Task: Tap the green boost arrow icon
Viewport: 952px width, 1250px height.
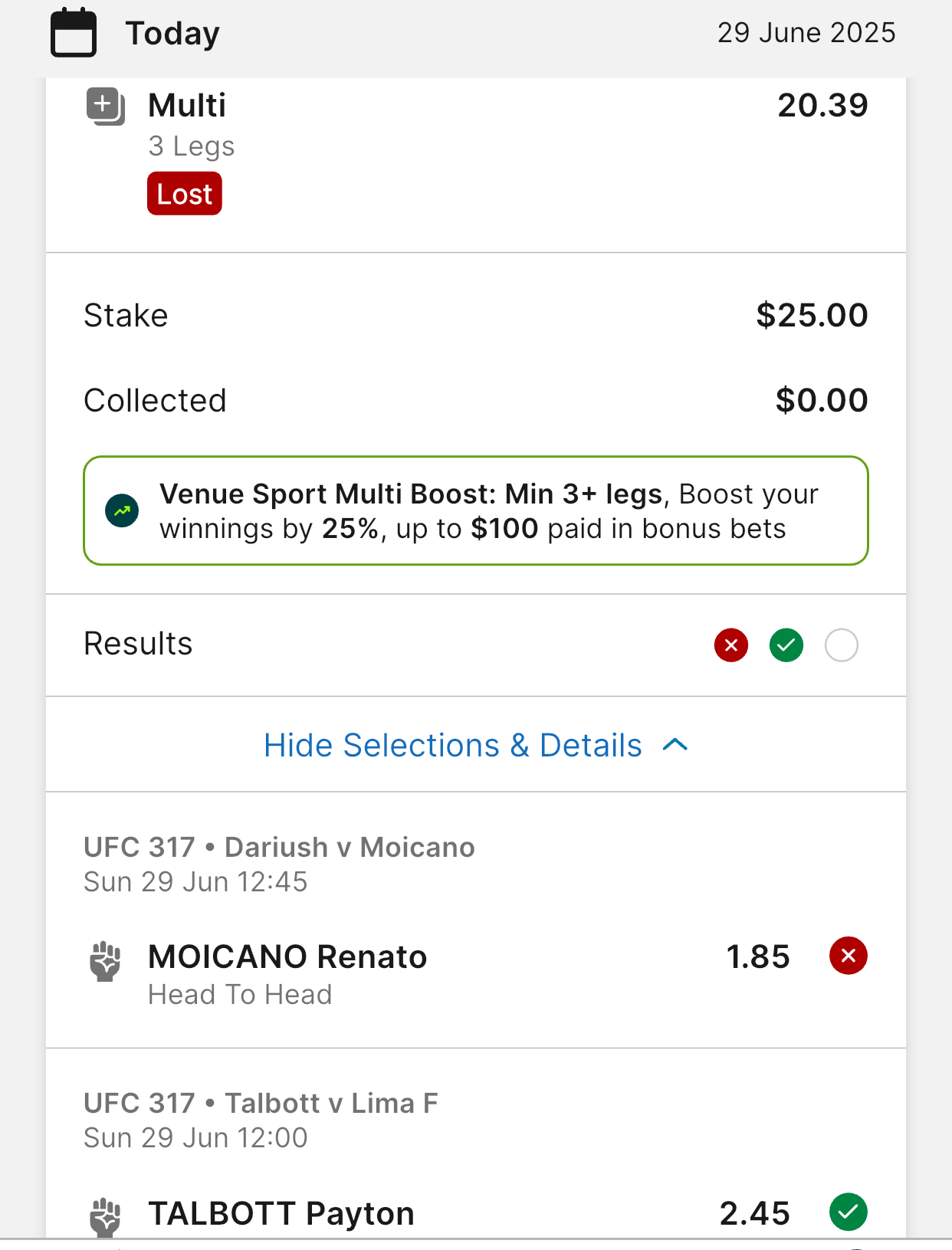Action: [x=122, y=510]
